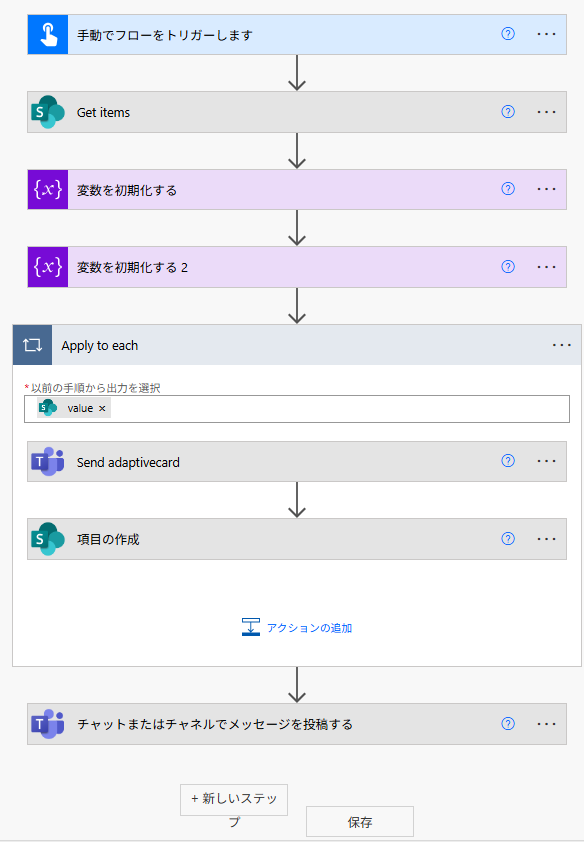
Task: Open help for Get items step
Action: click(x=508, y=112)
